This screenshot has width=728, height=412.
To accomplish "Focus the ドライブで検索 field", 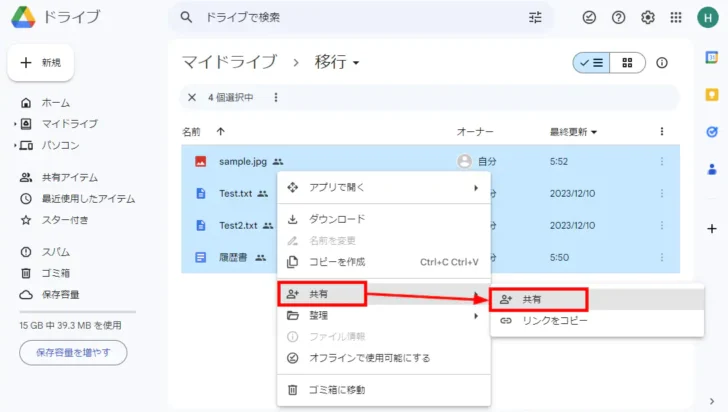I will 362,17.
